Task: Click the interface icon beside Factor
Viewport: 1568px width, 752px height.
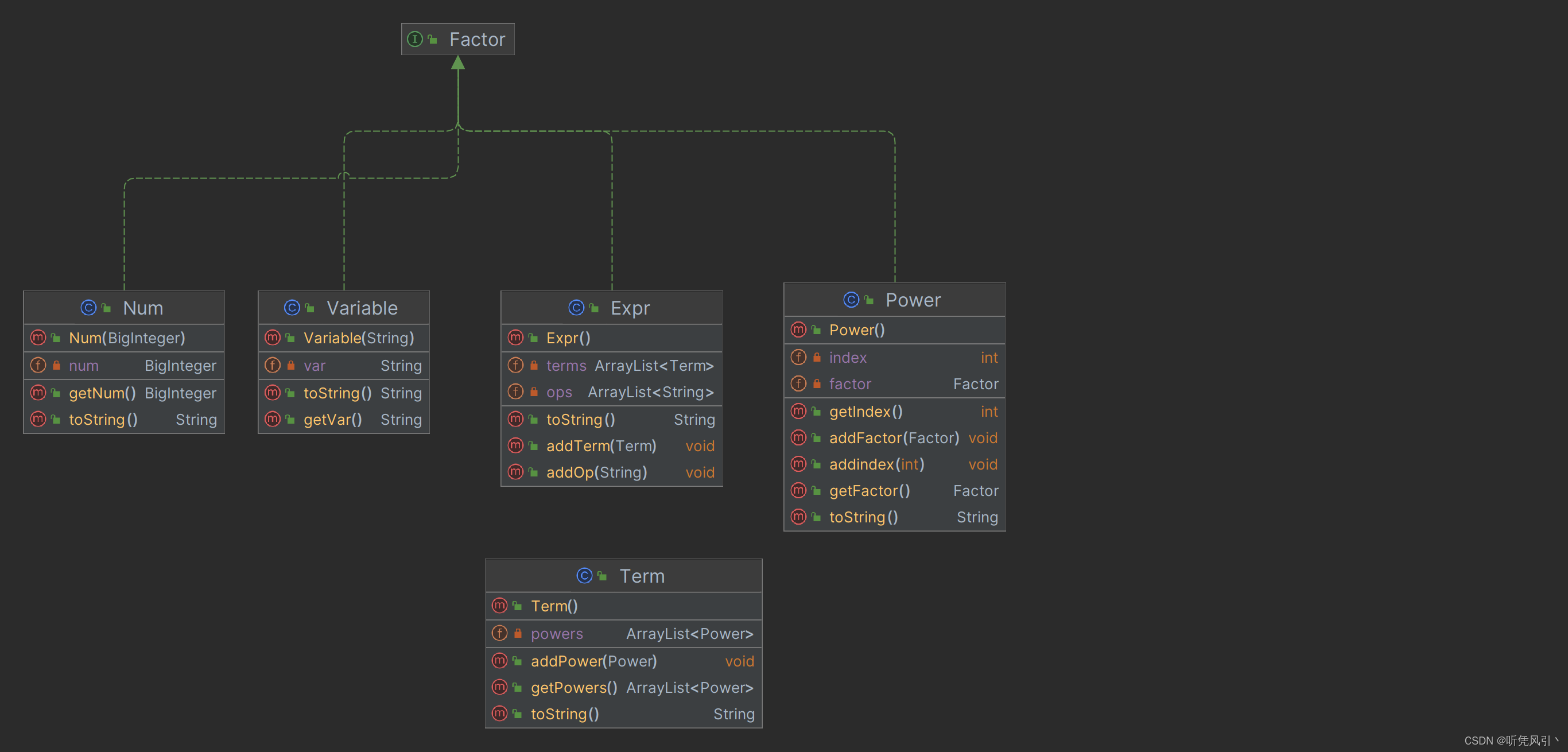Action: click(414, 40)
